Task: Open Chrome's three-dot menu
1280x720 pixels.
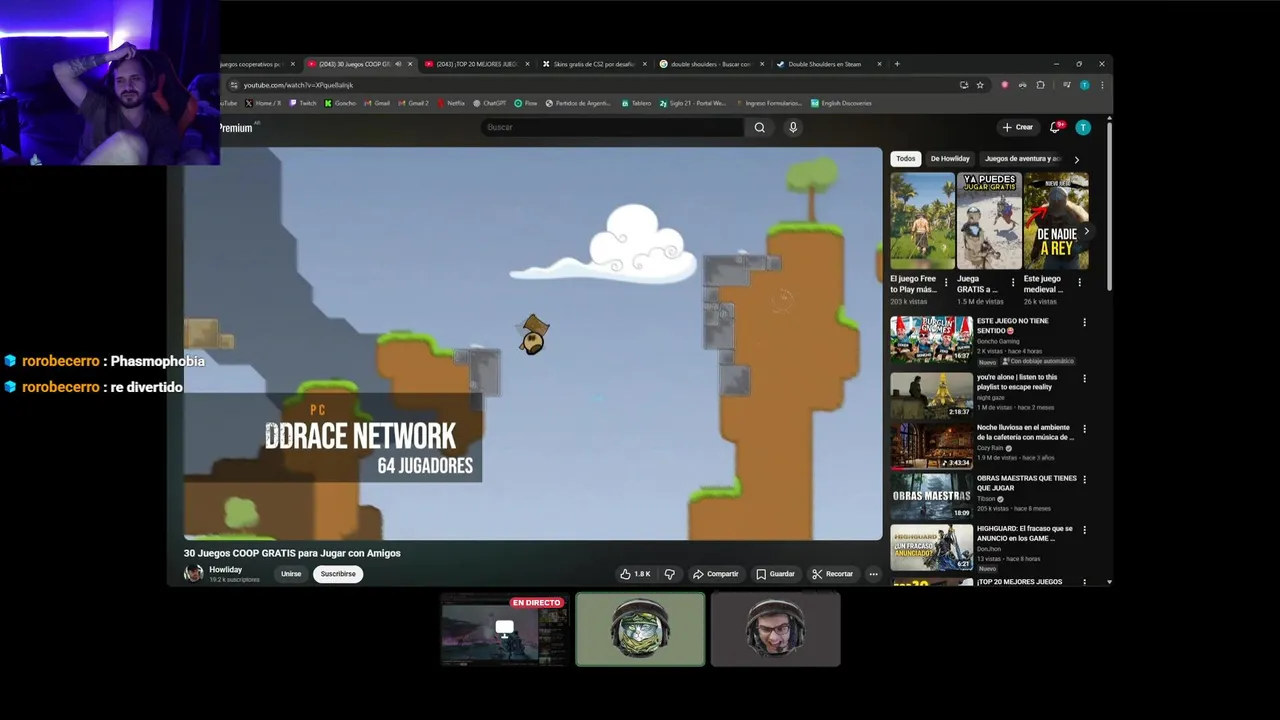Action: tap(1102, 85)
